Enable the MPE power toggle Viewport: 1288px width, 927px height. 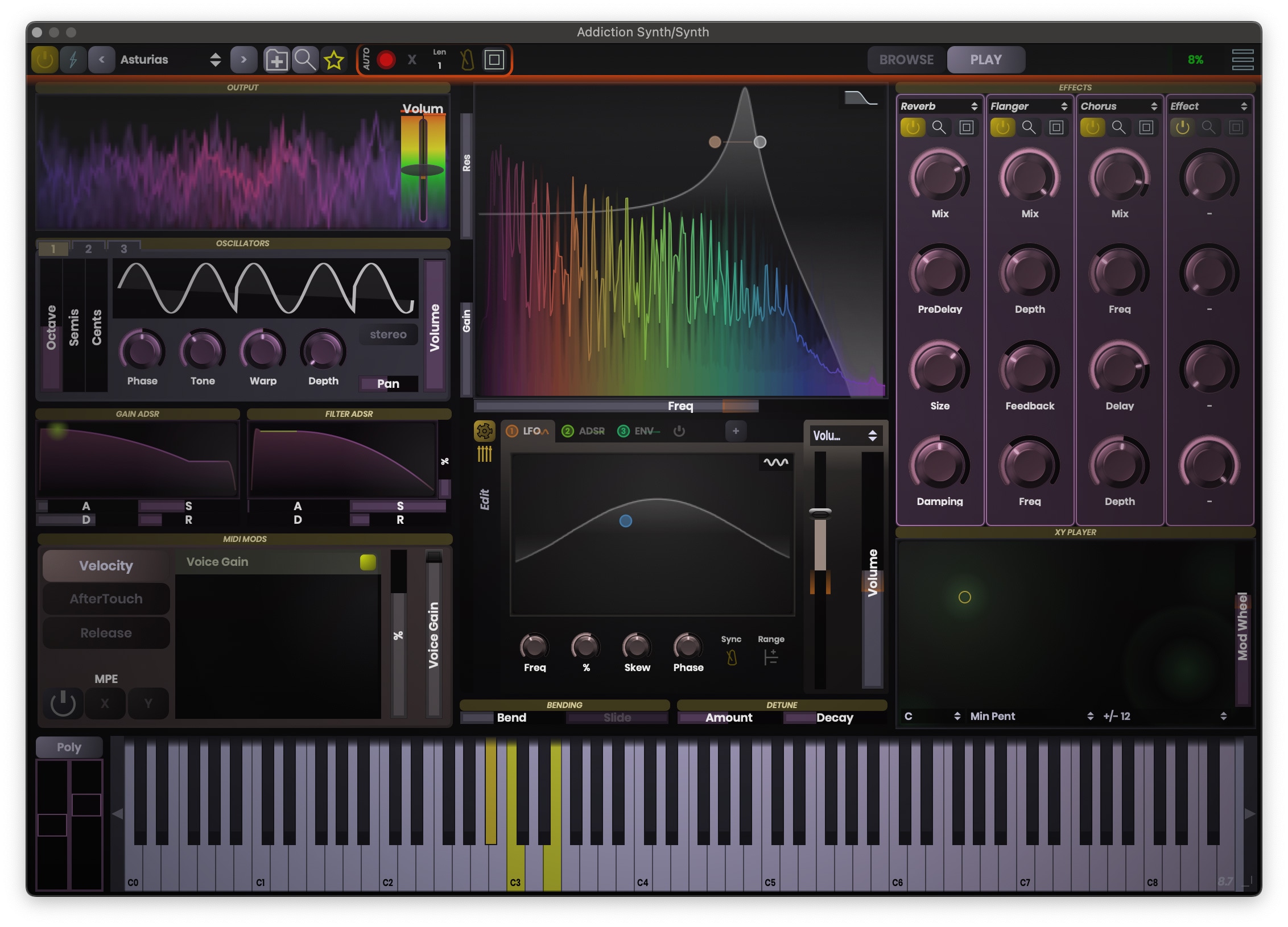point(63,703)
